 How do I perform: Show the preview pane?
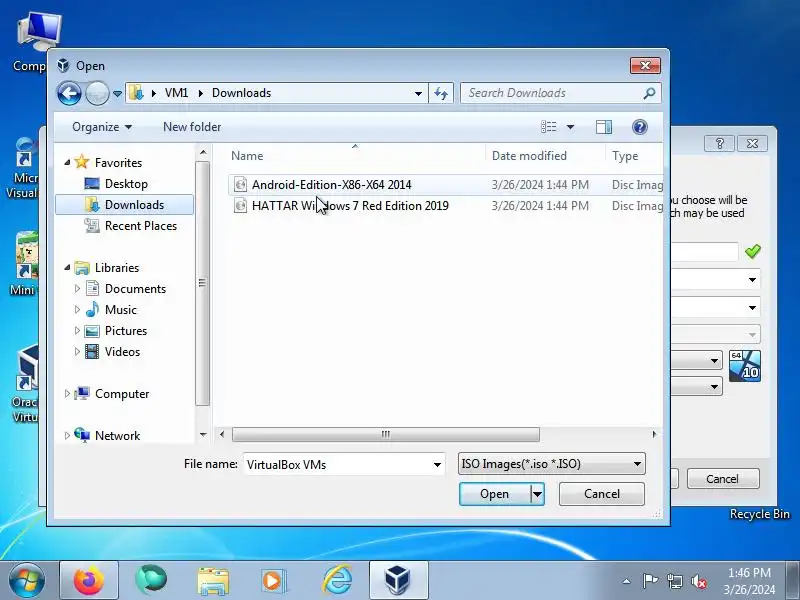click(604, 127)
